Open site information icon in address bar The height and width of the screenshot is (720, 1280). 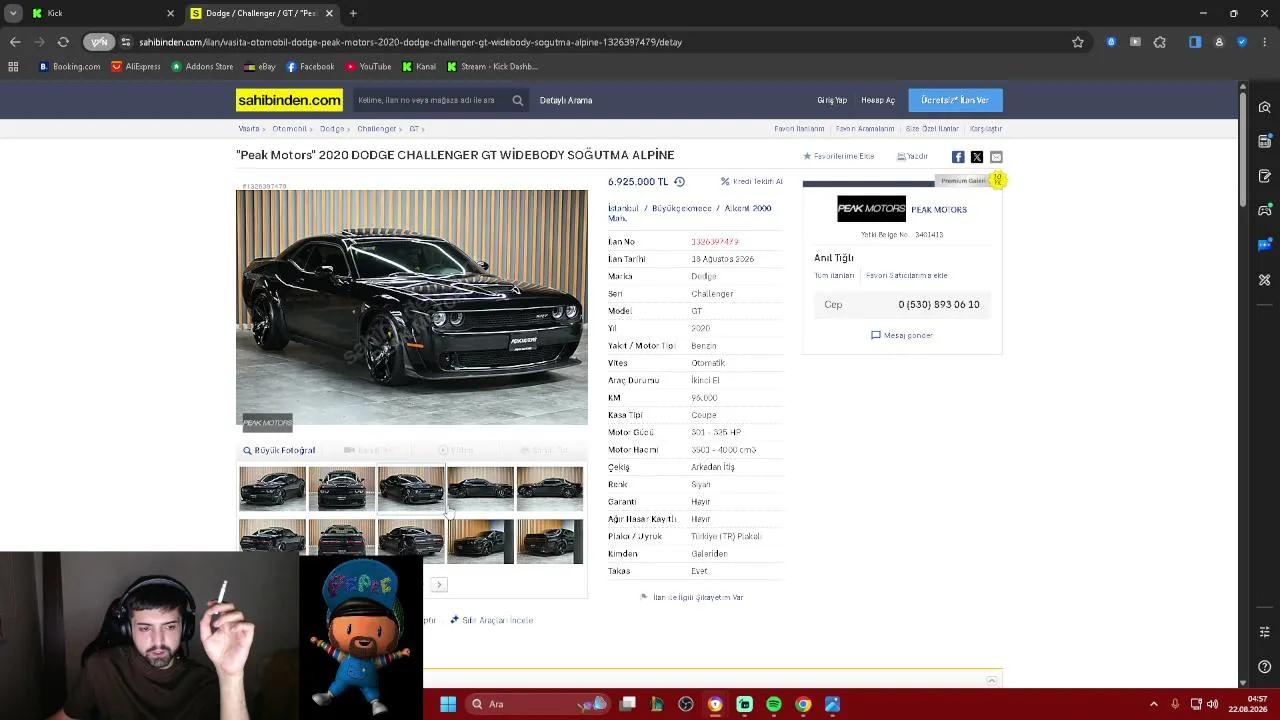126,42
